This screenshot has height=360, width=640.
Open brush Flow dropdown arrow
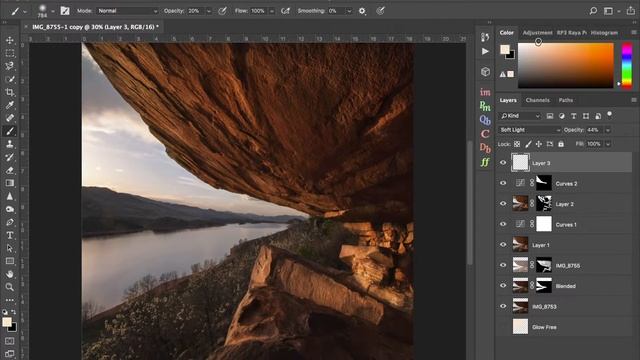[271, 11]
